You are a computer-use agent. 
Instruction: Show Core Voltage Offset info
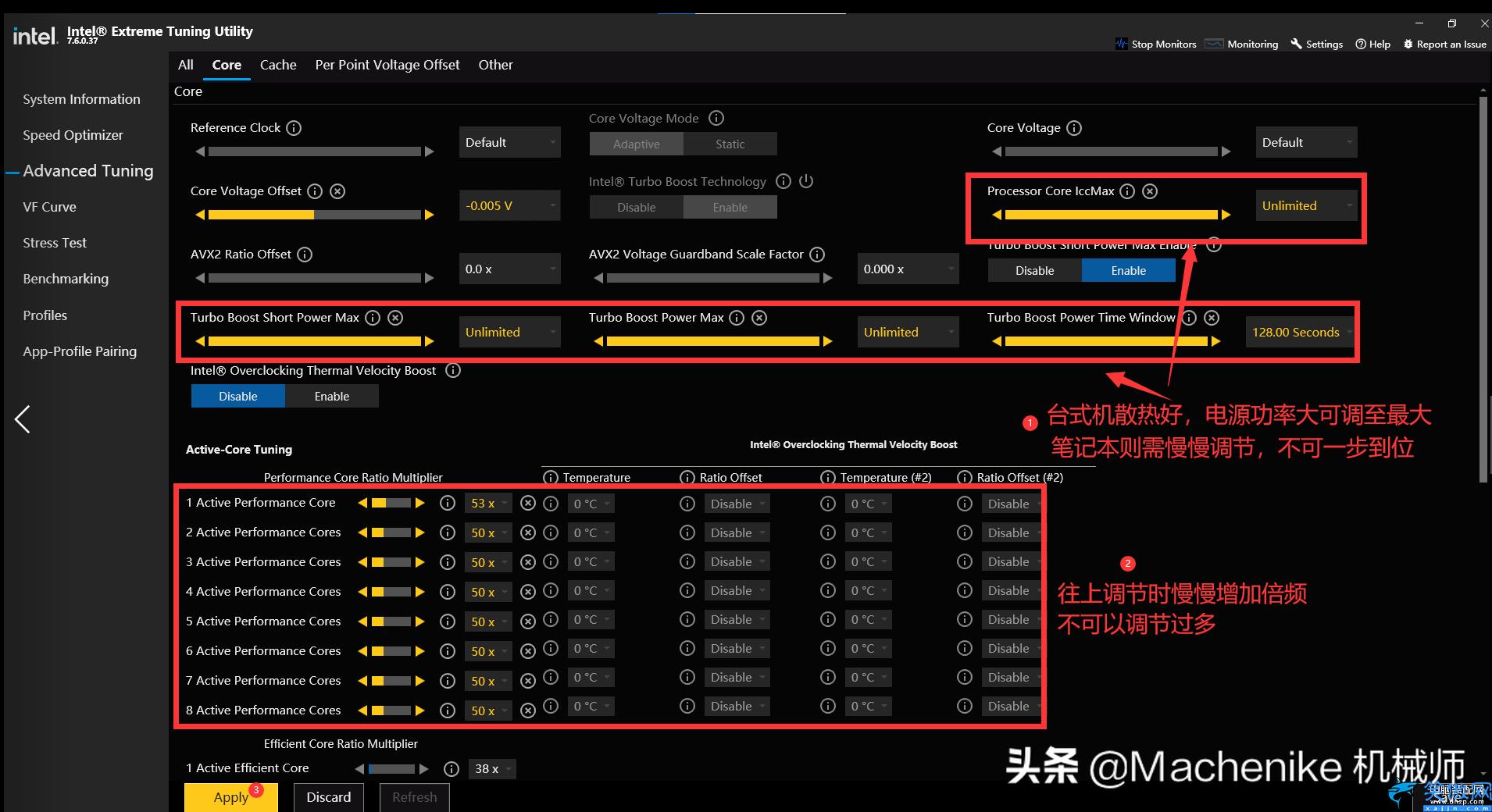315,191
